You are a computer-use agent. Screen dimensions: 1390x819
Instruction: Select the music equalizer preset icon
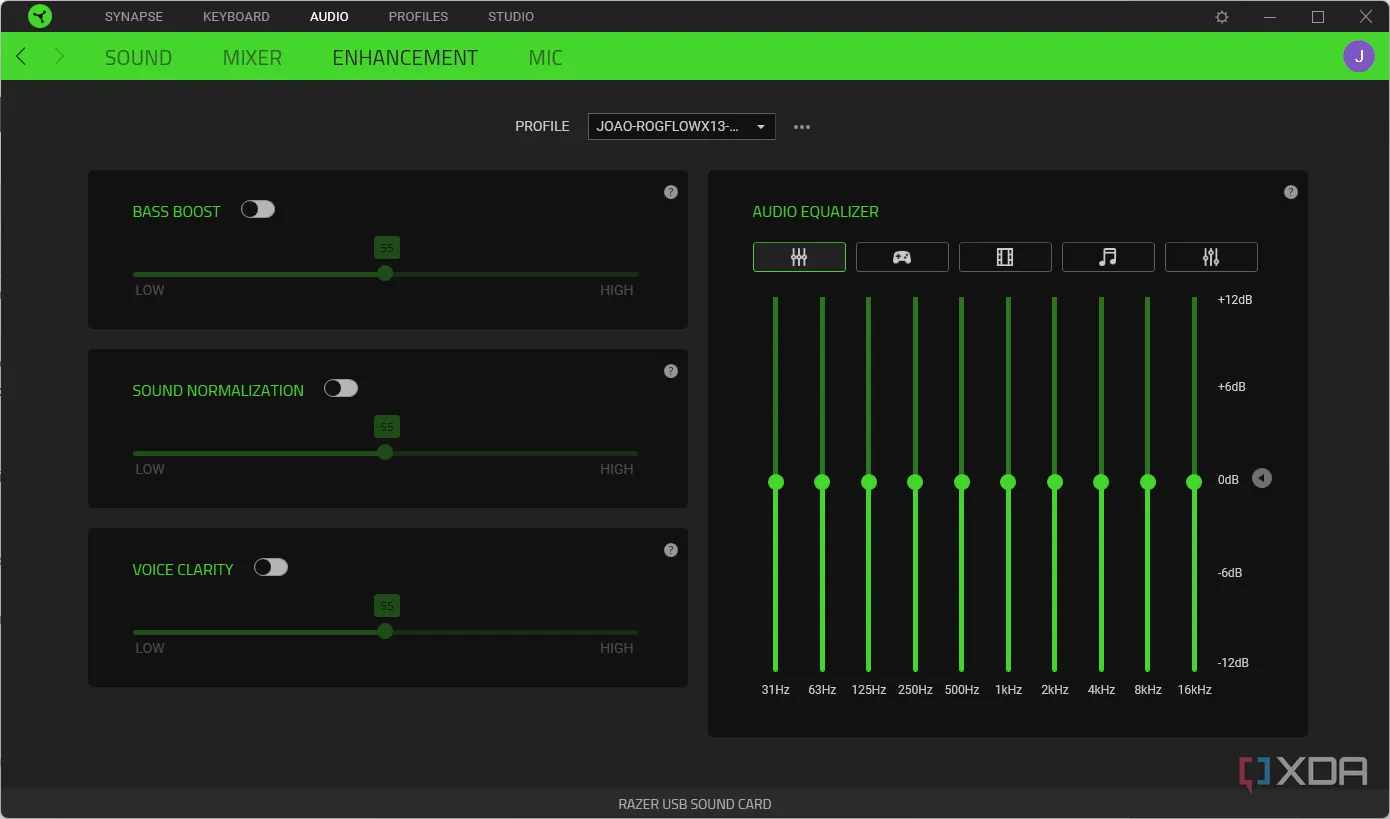coord(1107,257)
